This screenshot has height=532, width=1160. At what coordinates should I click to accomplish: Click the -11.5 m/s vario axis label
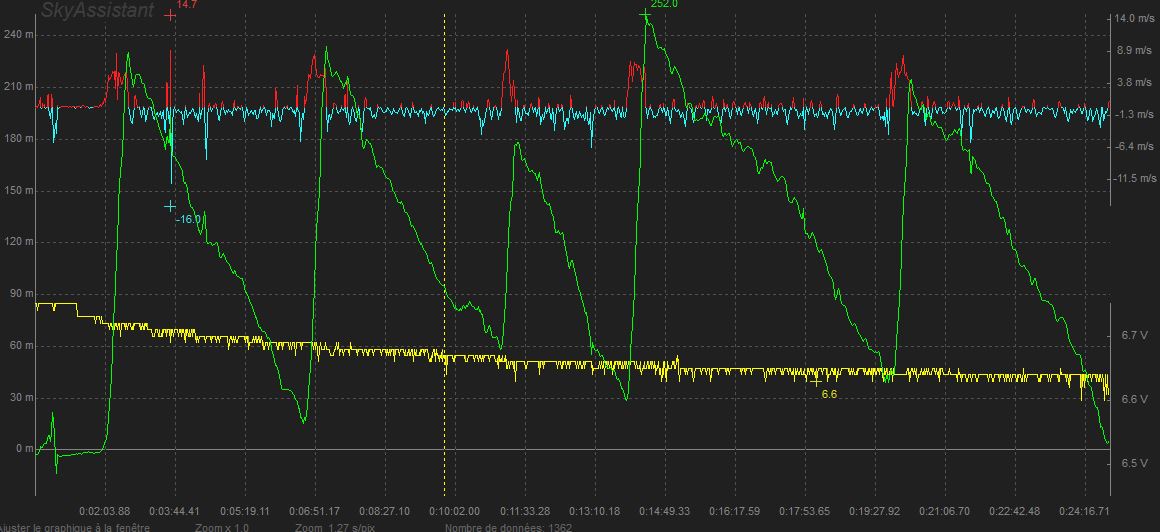click(x=1134, y=178)
